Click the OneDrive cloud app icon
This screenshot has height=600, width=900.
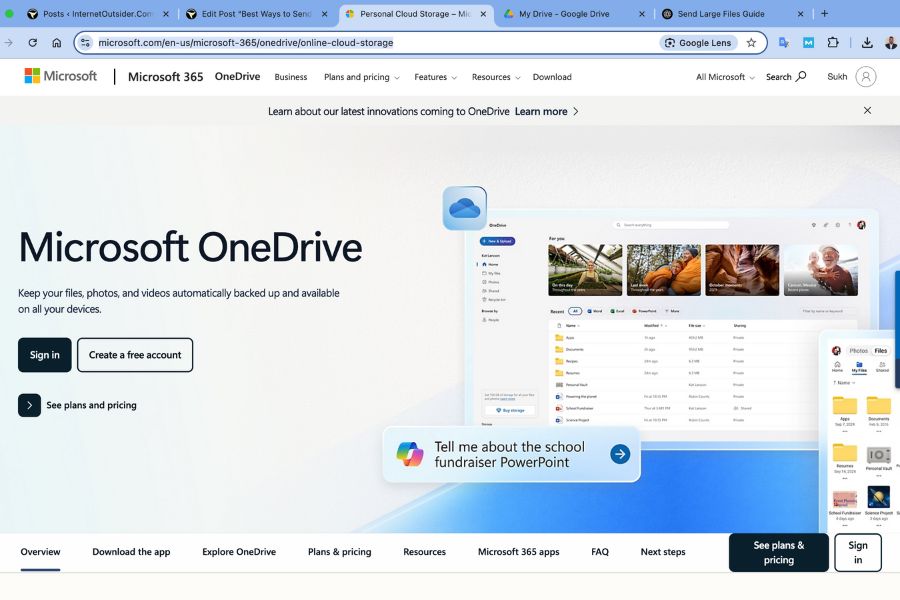click(x=464, y=208)
